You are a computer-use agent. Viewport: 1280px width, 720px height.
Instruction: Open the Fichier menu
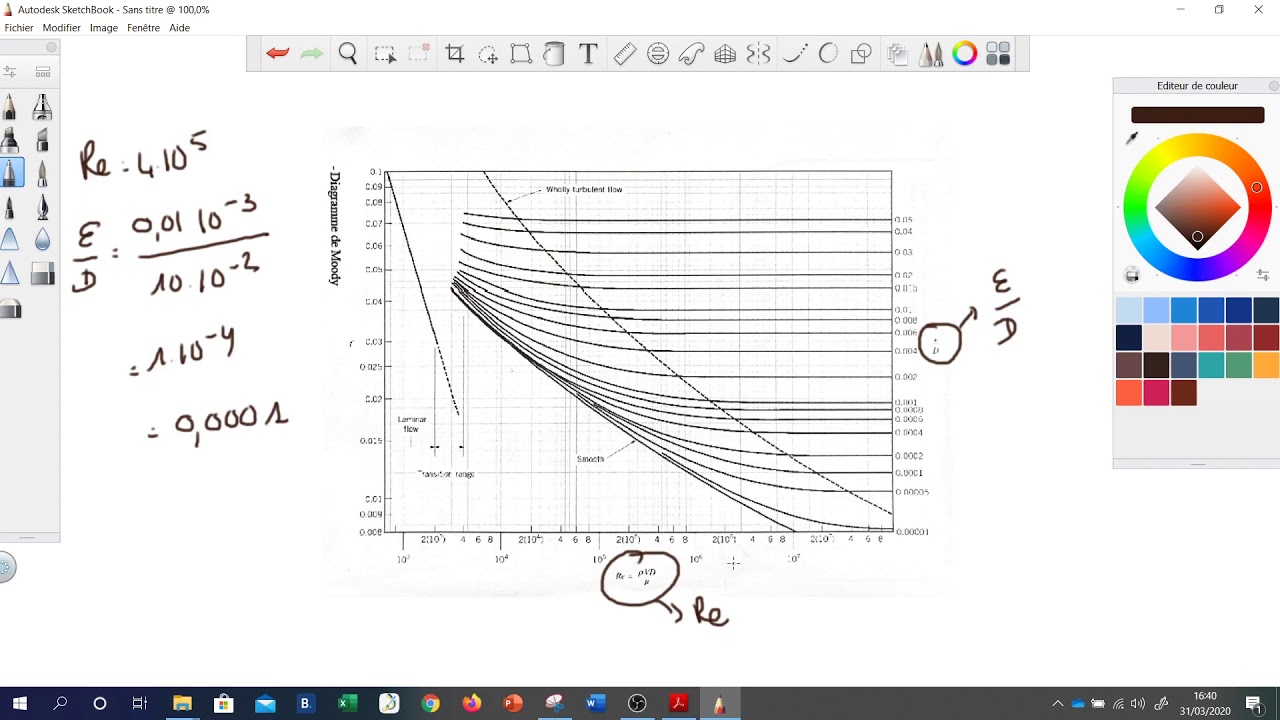[x=19, y=28]
